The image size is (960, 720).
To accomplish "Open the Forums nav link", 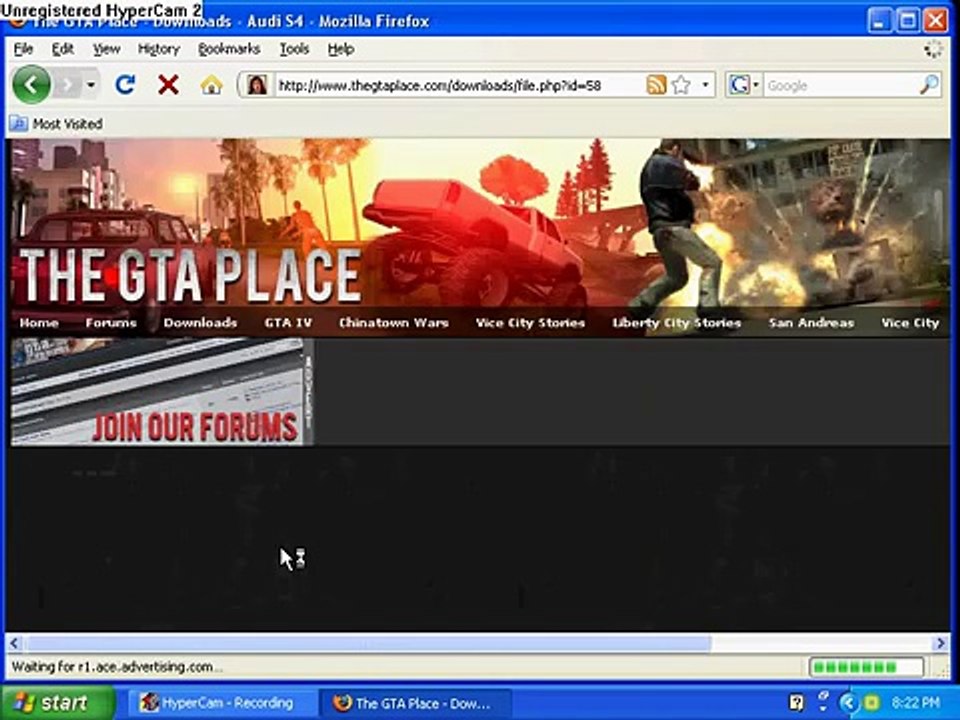I will click(x=111, y=323).
